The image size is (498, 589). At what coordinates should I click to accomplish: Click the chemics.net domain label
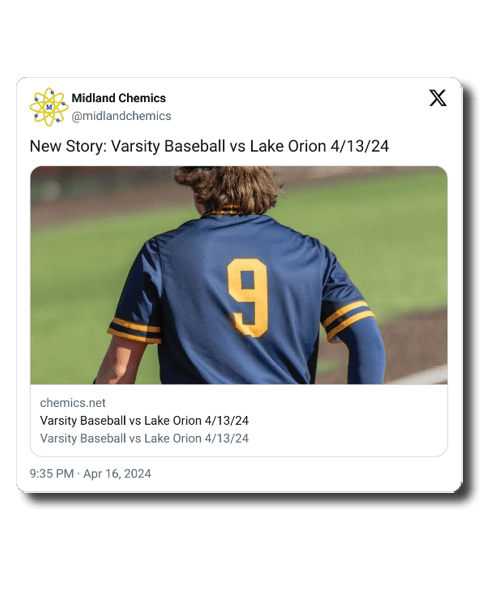tap(73, 403)
